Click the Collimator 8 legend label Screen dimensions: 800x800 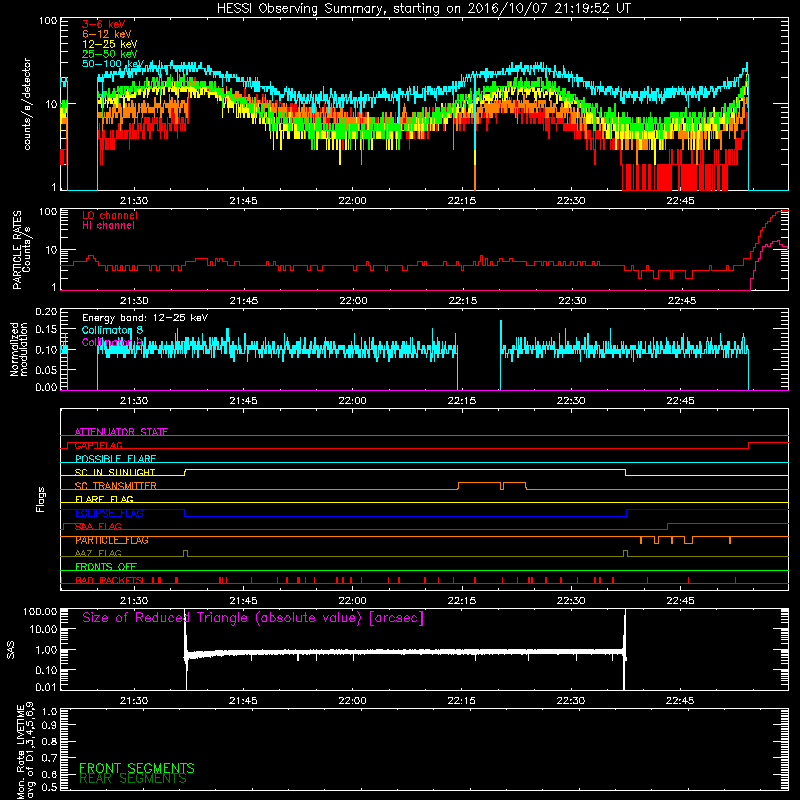(112, 330)
